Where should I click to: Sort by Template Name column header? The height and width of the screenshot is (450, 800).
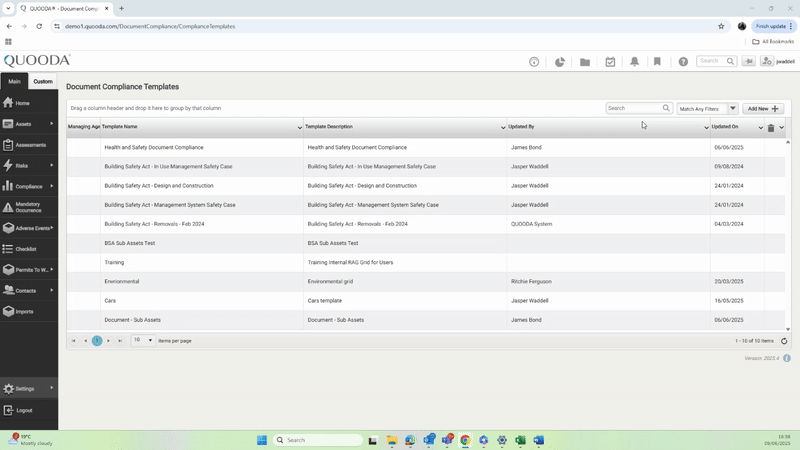(x=119, y=127)
